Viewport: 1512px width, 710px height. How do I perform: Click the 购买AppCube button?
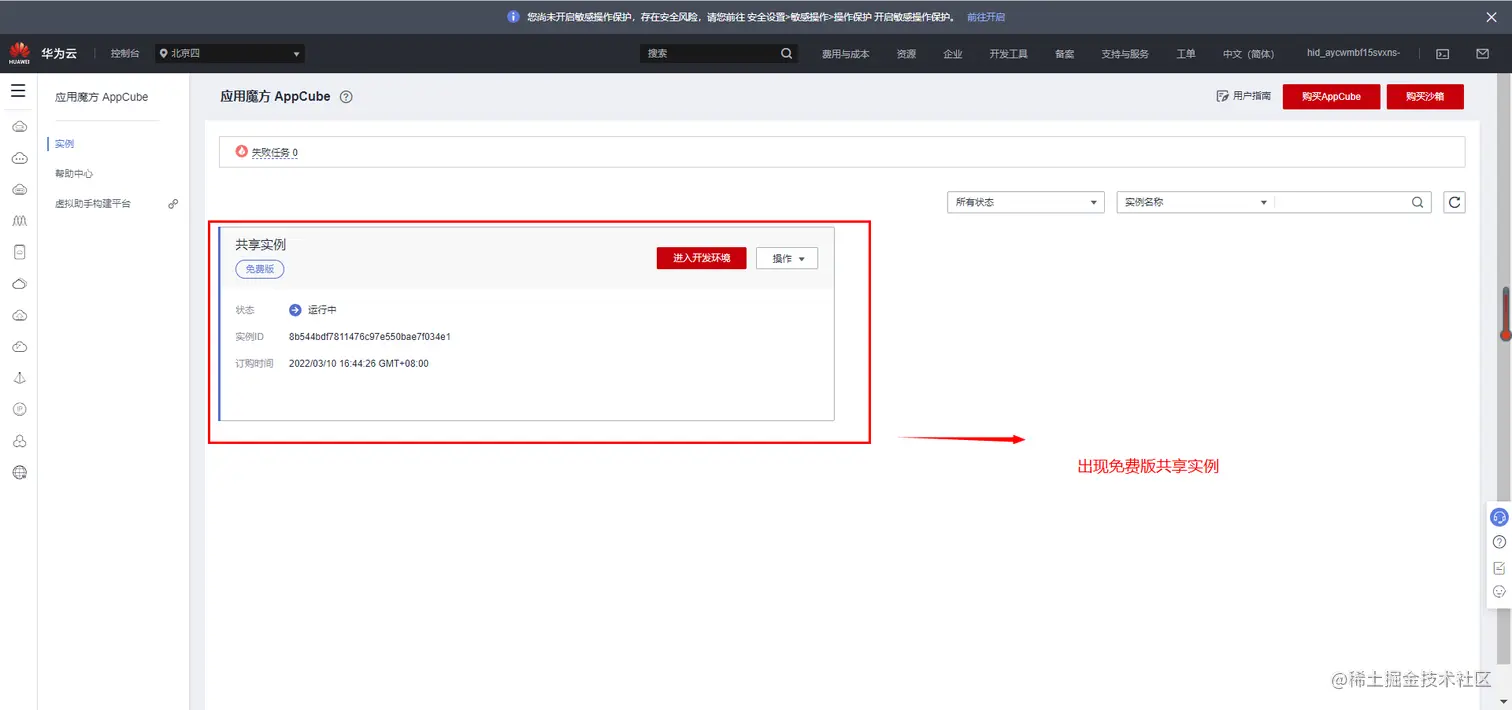click(x=1331, y=96)
